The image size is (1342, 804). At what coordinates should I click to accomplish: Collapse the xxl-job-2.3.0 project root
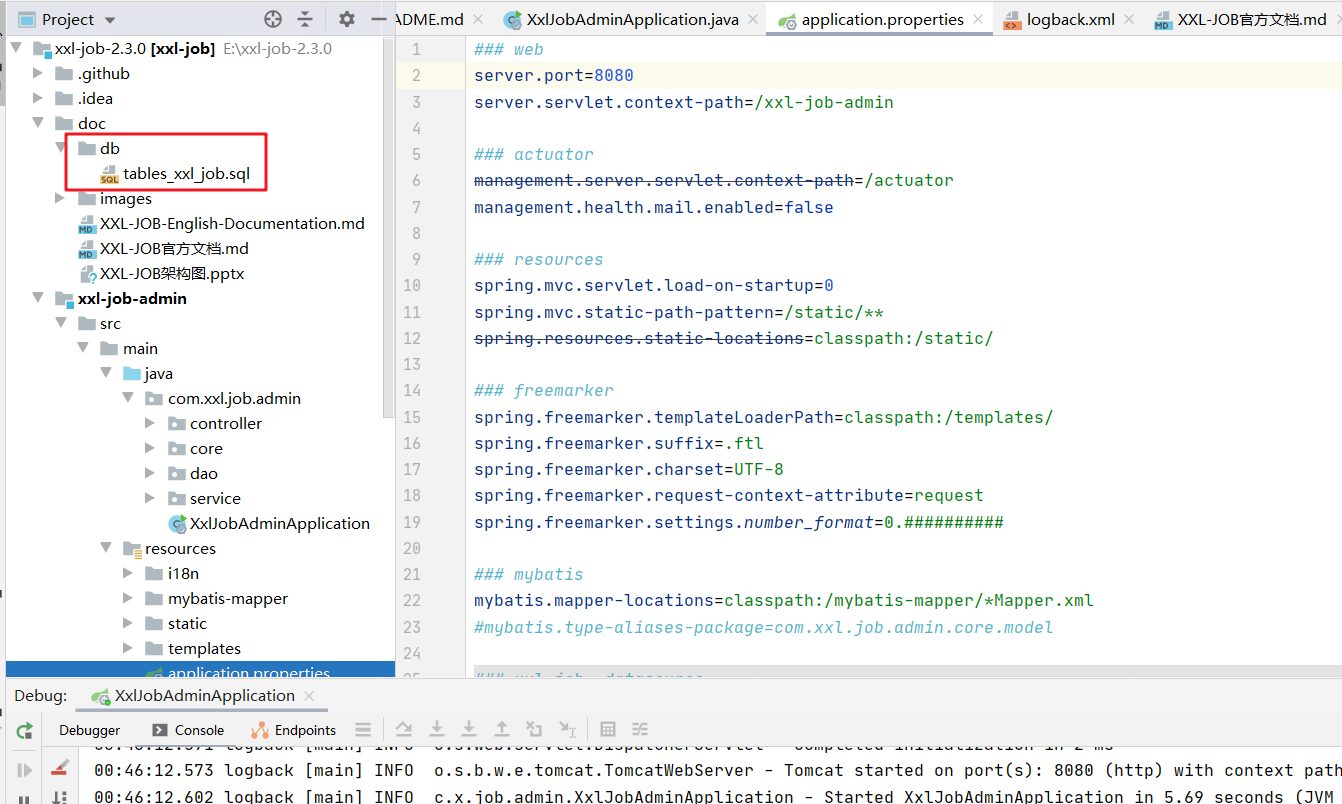click(16, 48)
